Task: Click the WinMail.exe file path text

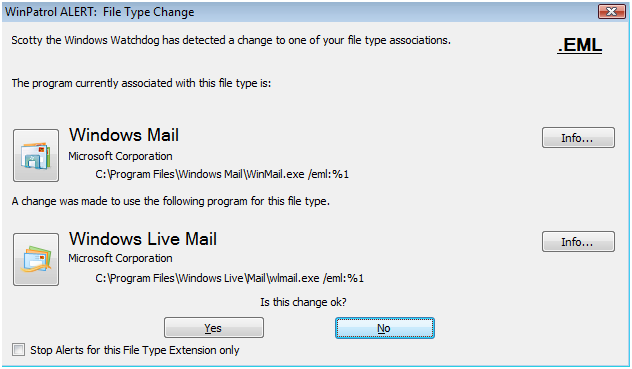Action: tap(222, 174)
